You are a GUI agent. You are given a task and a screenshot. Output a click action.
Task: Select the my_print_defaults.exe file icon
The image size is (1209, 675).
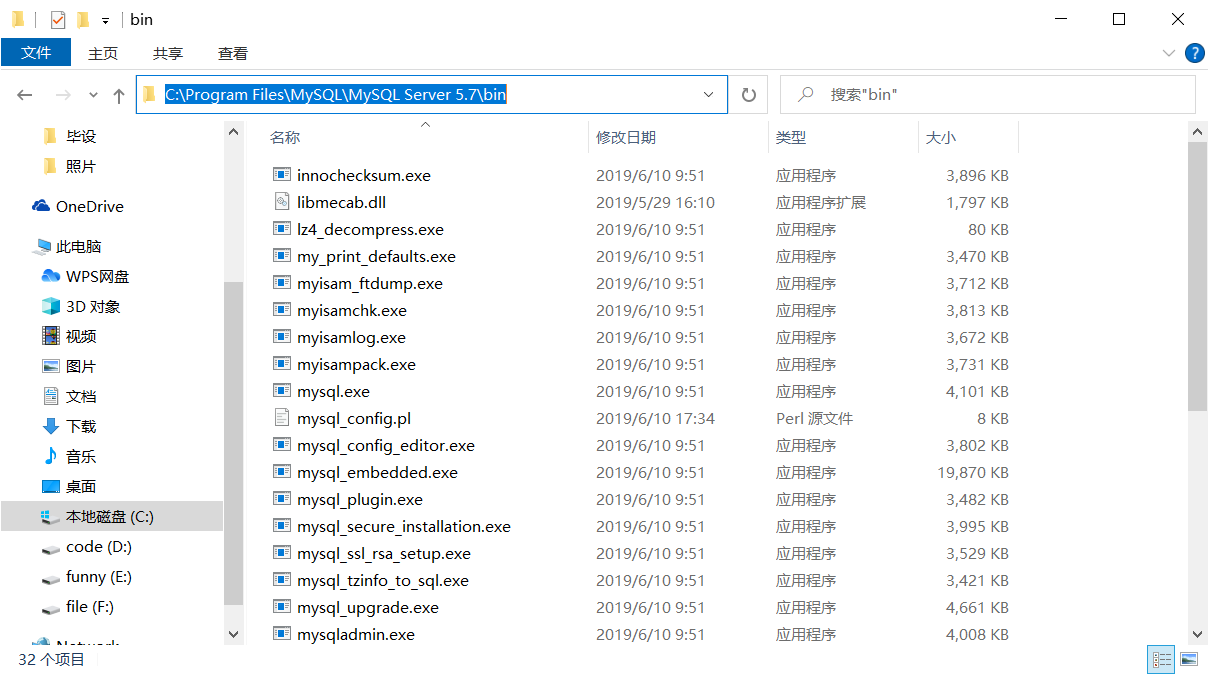tap(281, 255)
